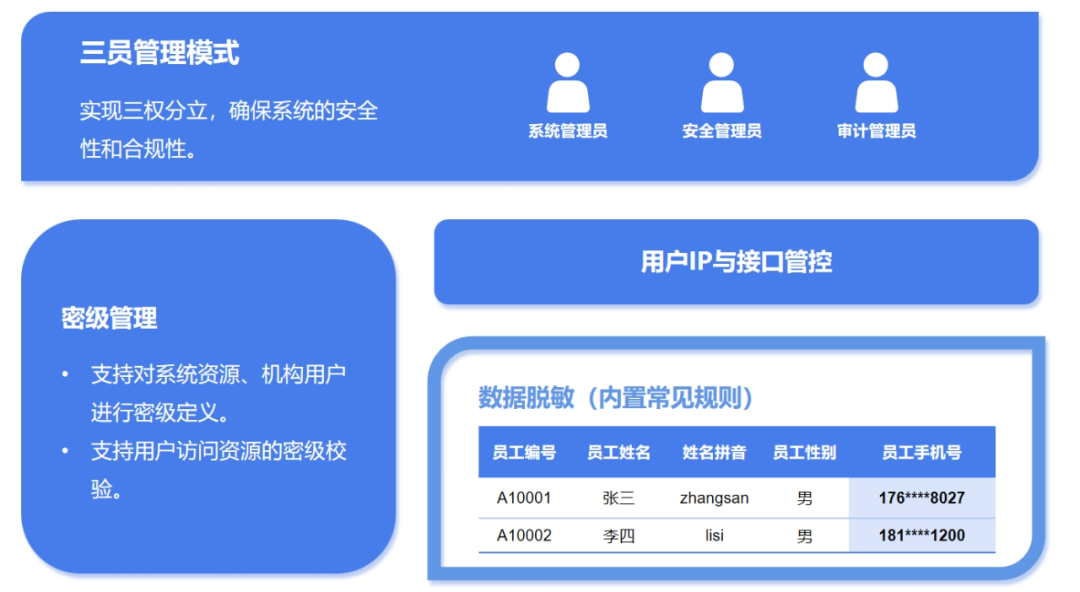Click the 员工编号 column header
The height and width of the screenshot is (592, 1080).
[x=524, y=452]
